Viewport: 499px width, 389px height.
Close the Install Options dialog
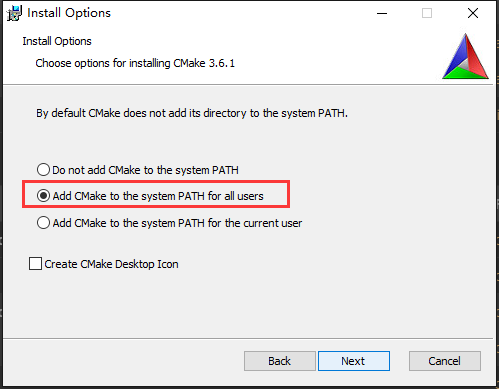(x=473, y=13)
